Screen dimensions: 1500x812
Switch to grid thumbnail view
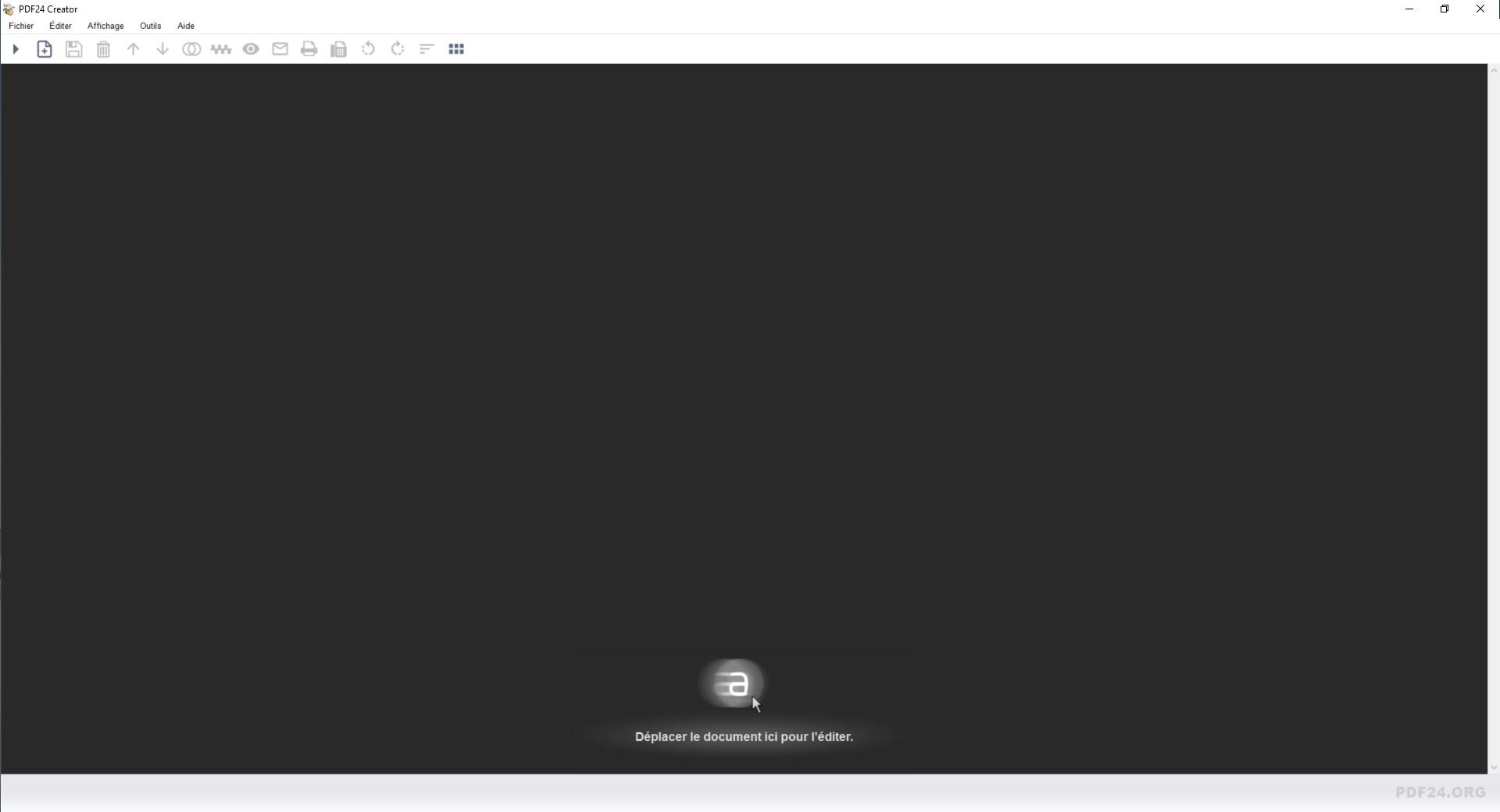point(456,49)
